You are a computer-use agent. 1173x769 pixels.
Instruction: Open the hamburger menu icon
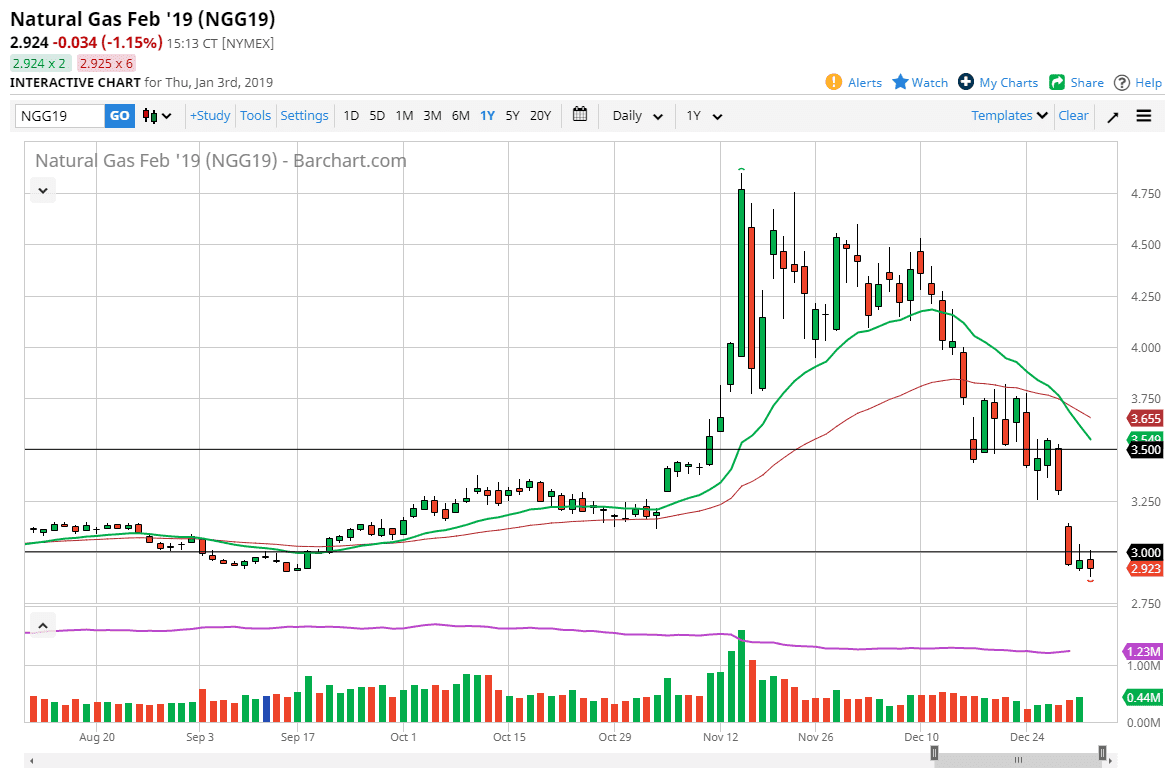pos(1144,116)
